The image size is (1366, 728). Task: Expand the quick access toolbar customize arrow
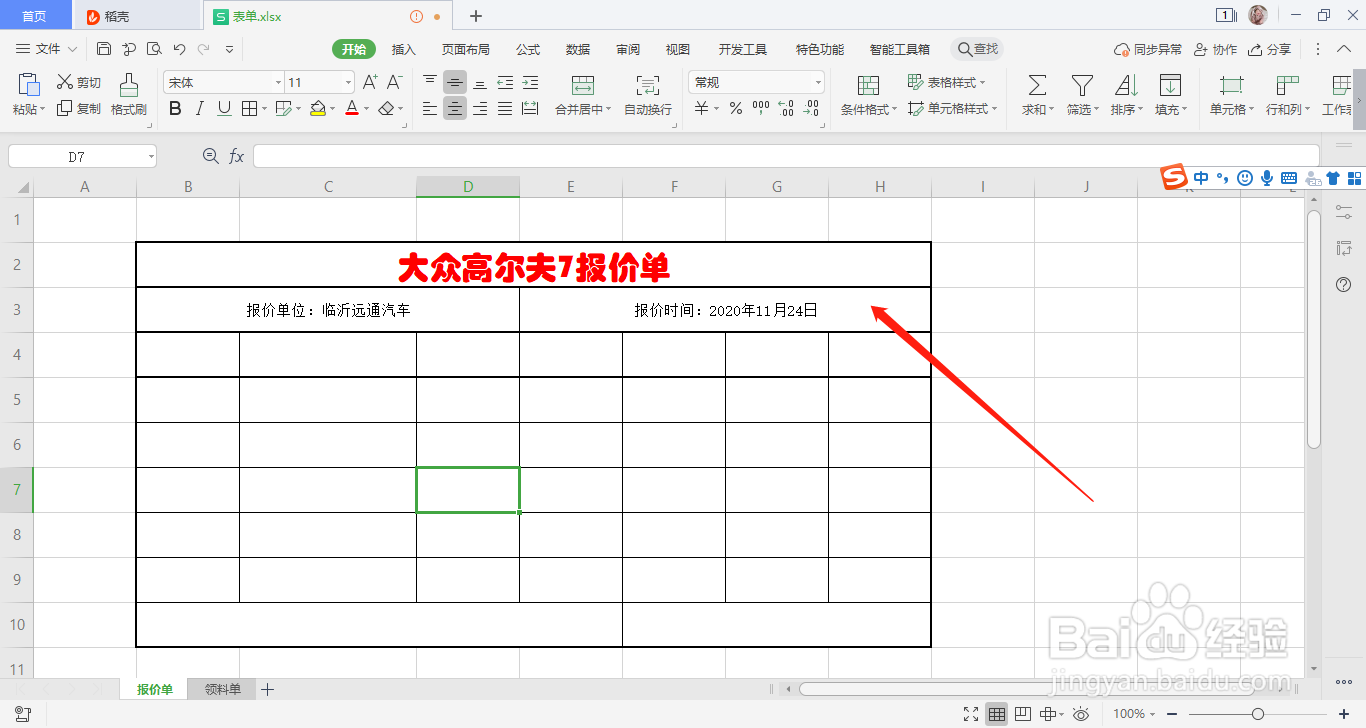click(229, 48)
